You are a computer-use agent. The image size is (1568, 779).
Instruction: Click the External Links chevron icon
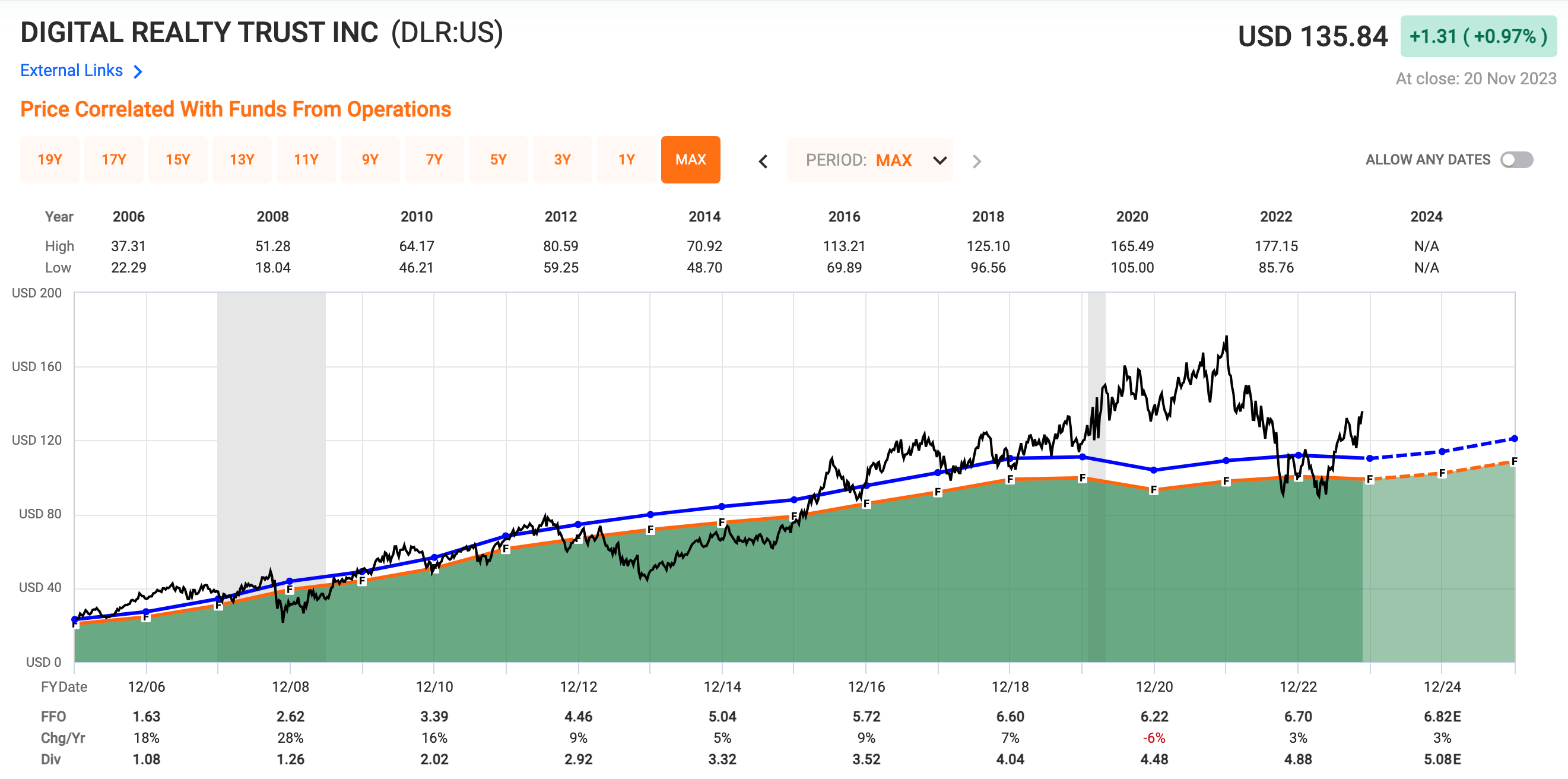point(139,71)
